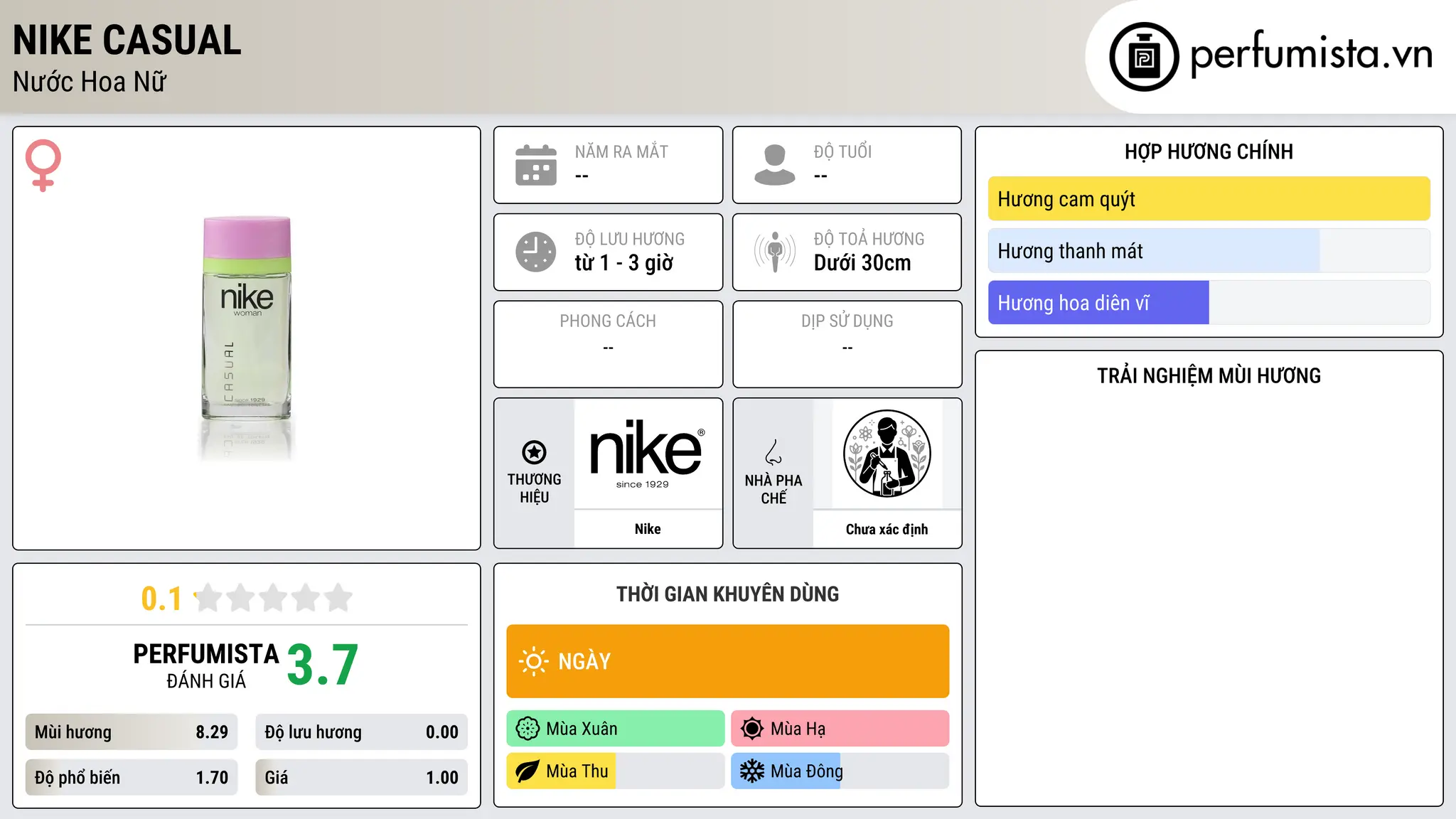The height and width of the screenshot is (819, 1456).
Task: Click the Mùa Hạ season bar
Action: [x=840, y=729]
